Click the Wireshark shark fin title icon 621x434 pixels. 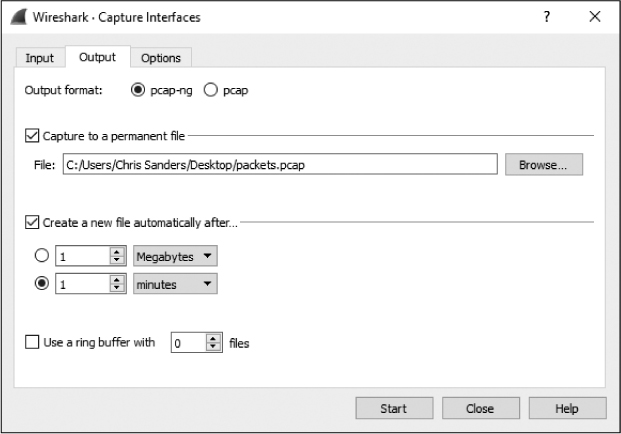(x=20, y=17)
